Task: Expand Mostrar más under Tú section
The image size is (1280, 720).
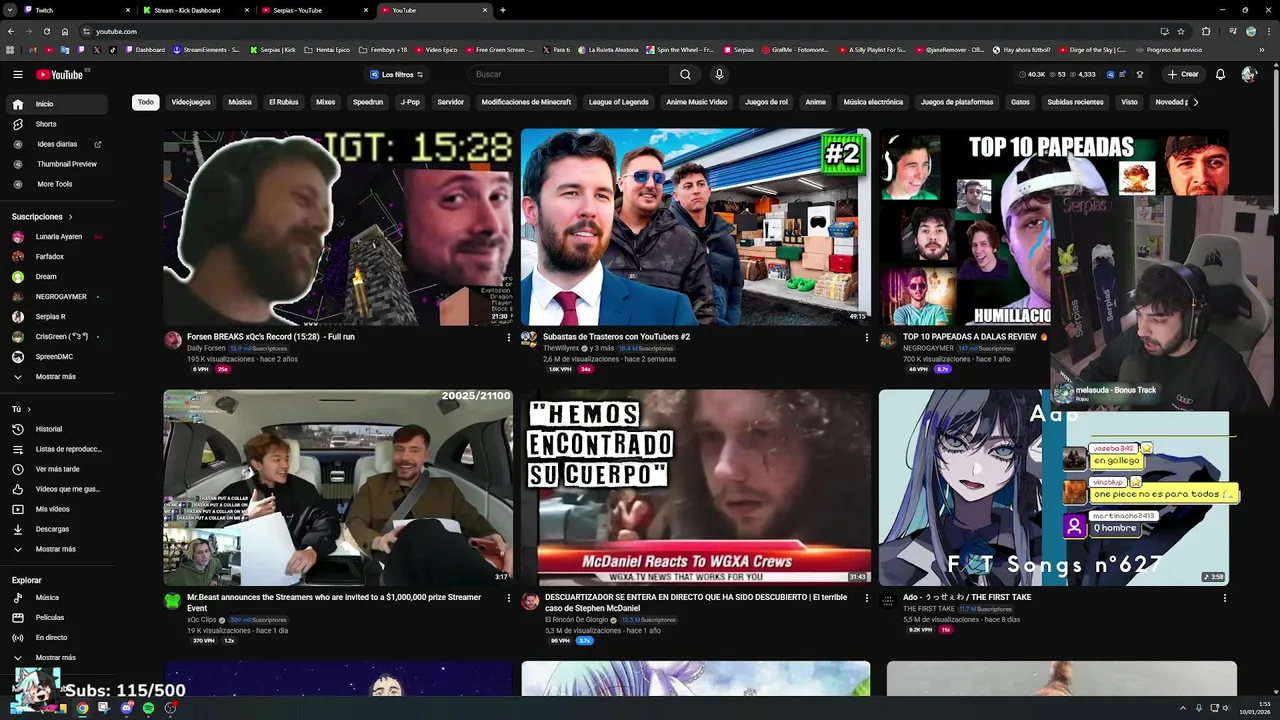Action: 57,549
